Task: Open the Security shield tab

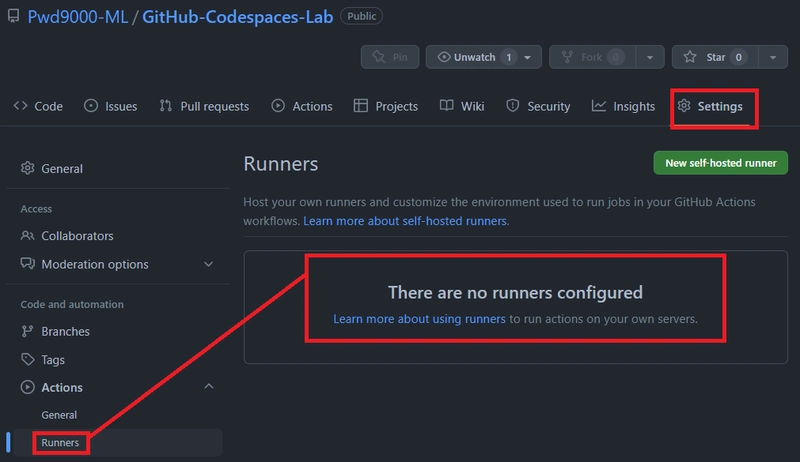Action: tap(538, 106)
